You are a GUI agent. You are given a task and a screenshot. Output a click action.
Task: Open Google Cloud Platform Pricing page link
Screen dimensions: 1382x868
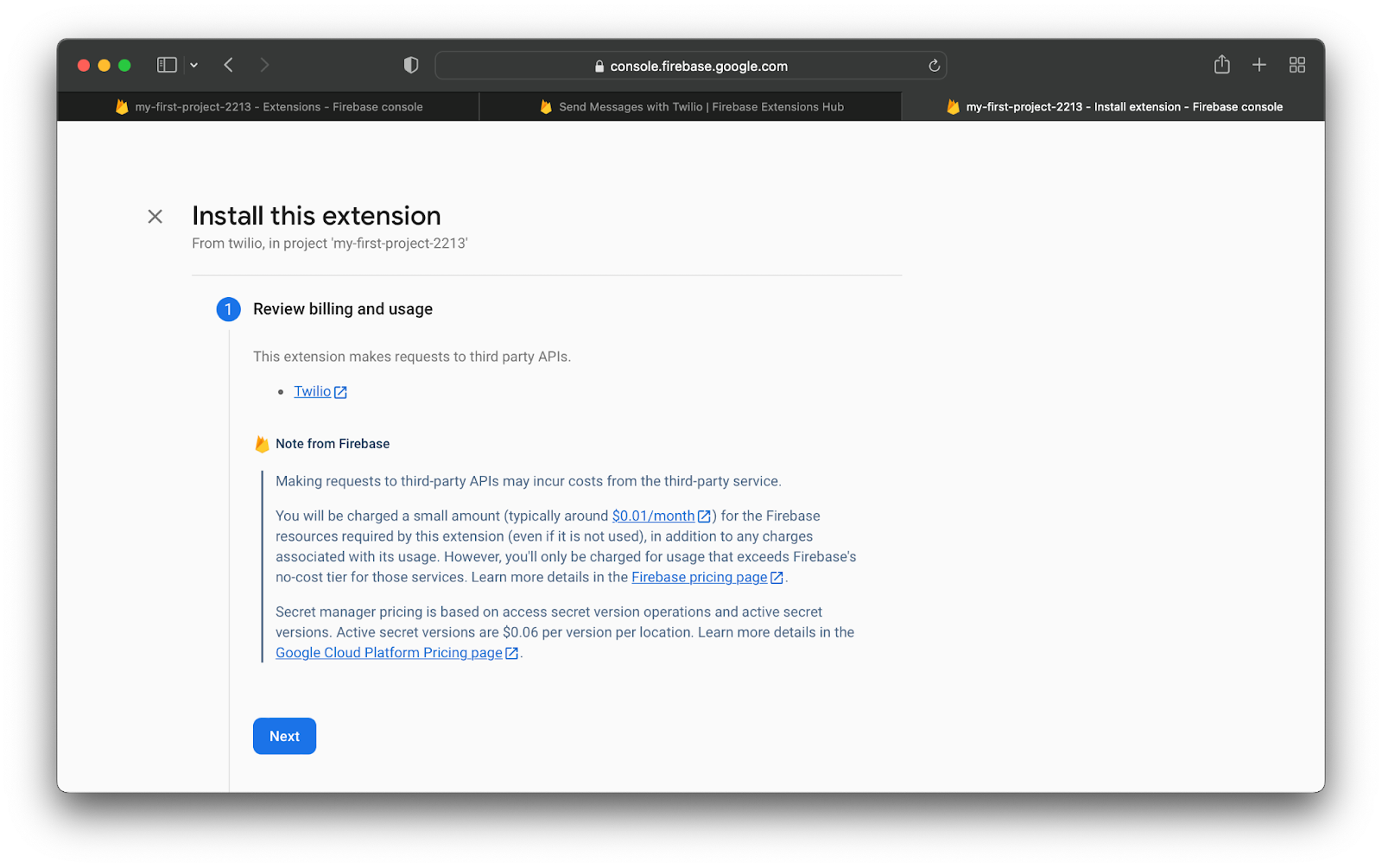389,653
